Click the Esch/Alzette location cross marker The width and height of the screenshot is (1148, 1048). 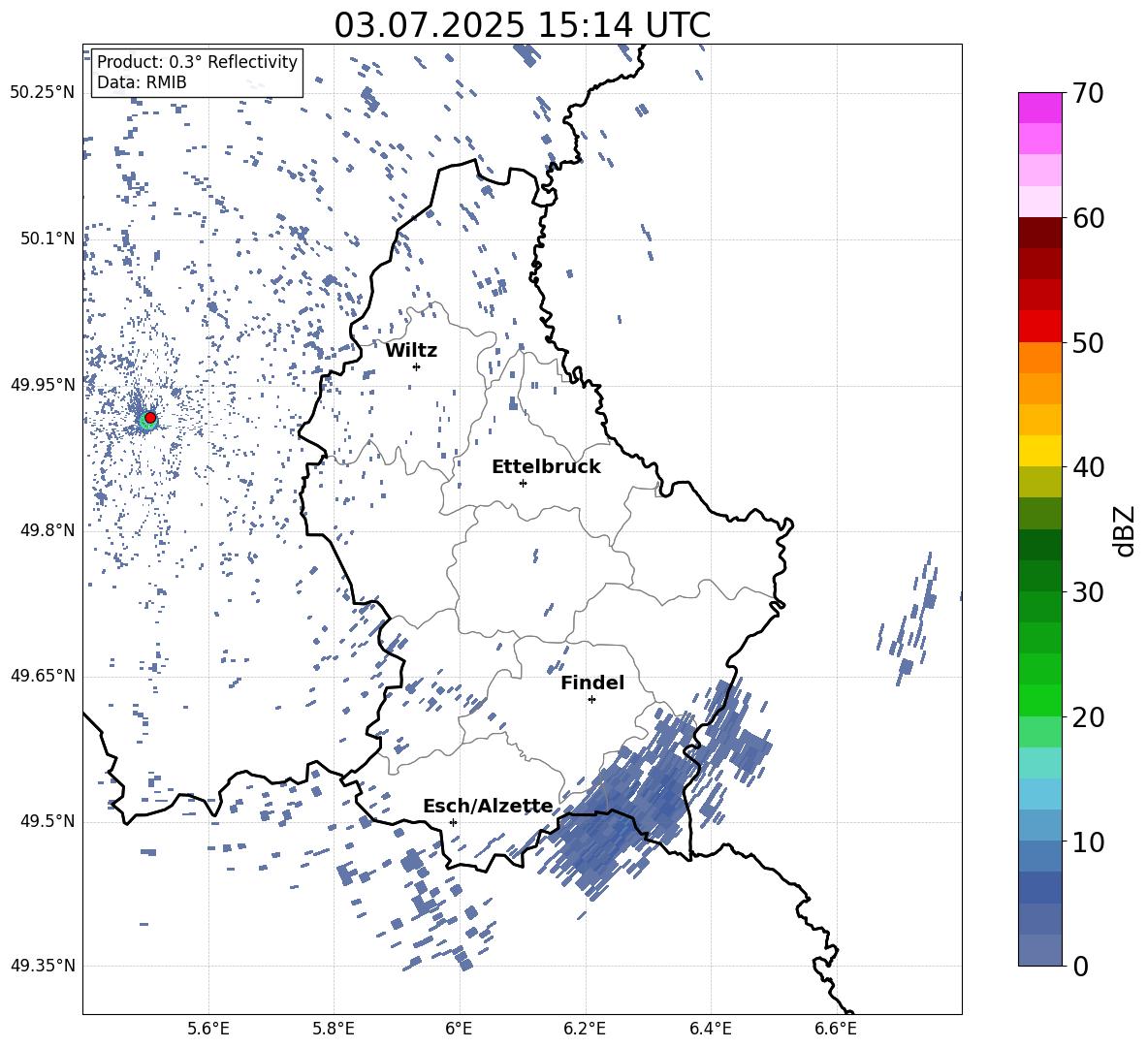(453, 822)
